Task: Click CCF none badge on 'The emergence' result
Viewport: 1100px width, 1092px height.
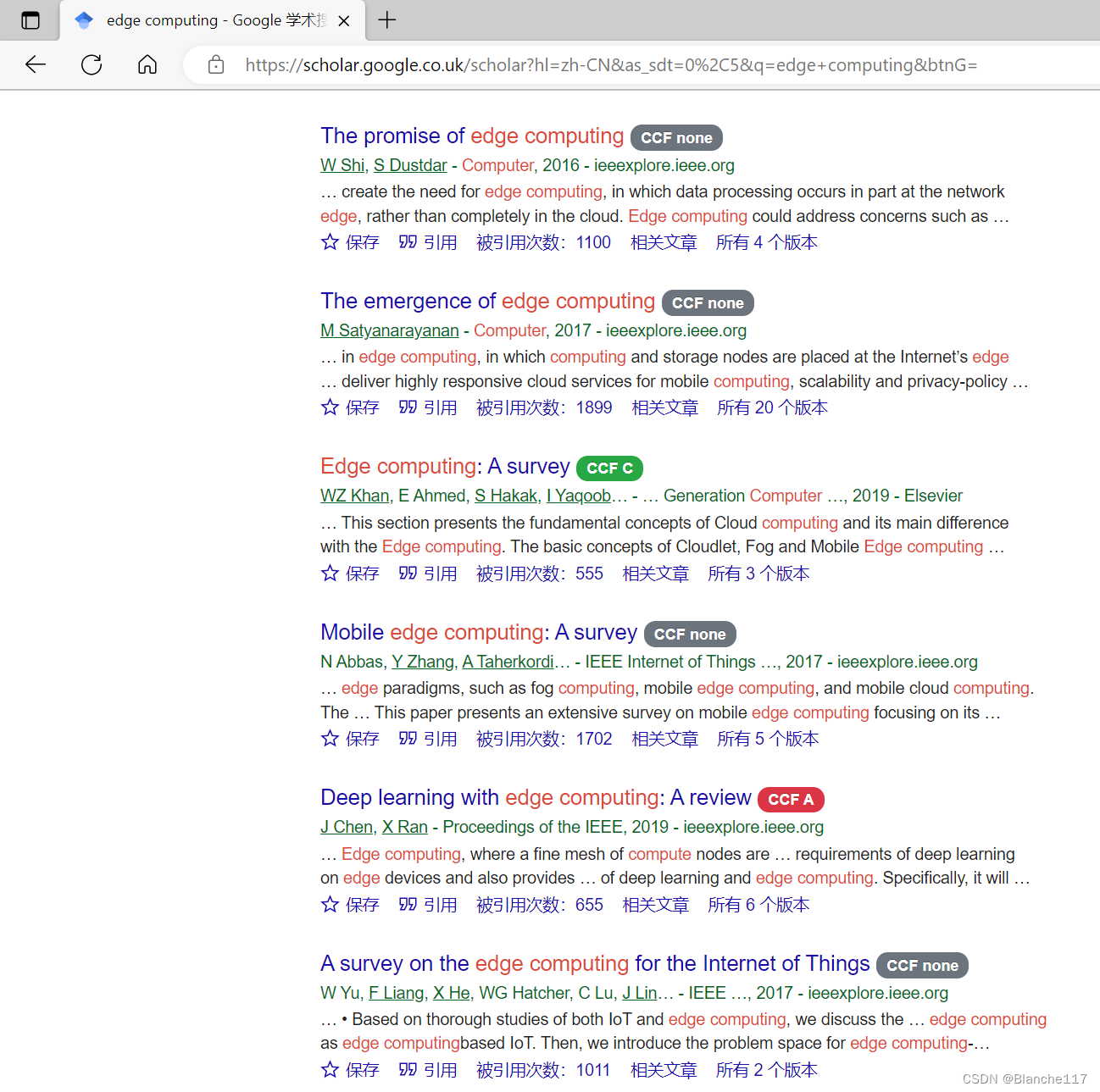Action: coord(708,302)
